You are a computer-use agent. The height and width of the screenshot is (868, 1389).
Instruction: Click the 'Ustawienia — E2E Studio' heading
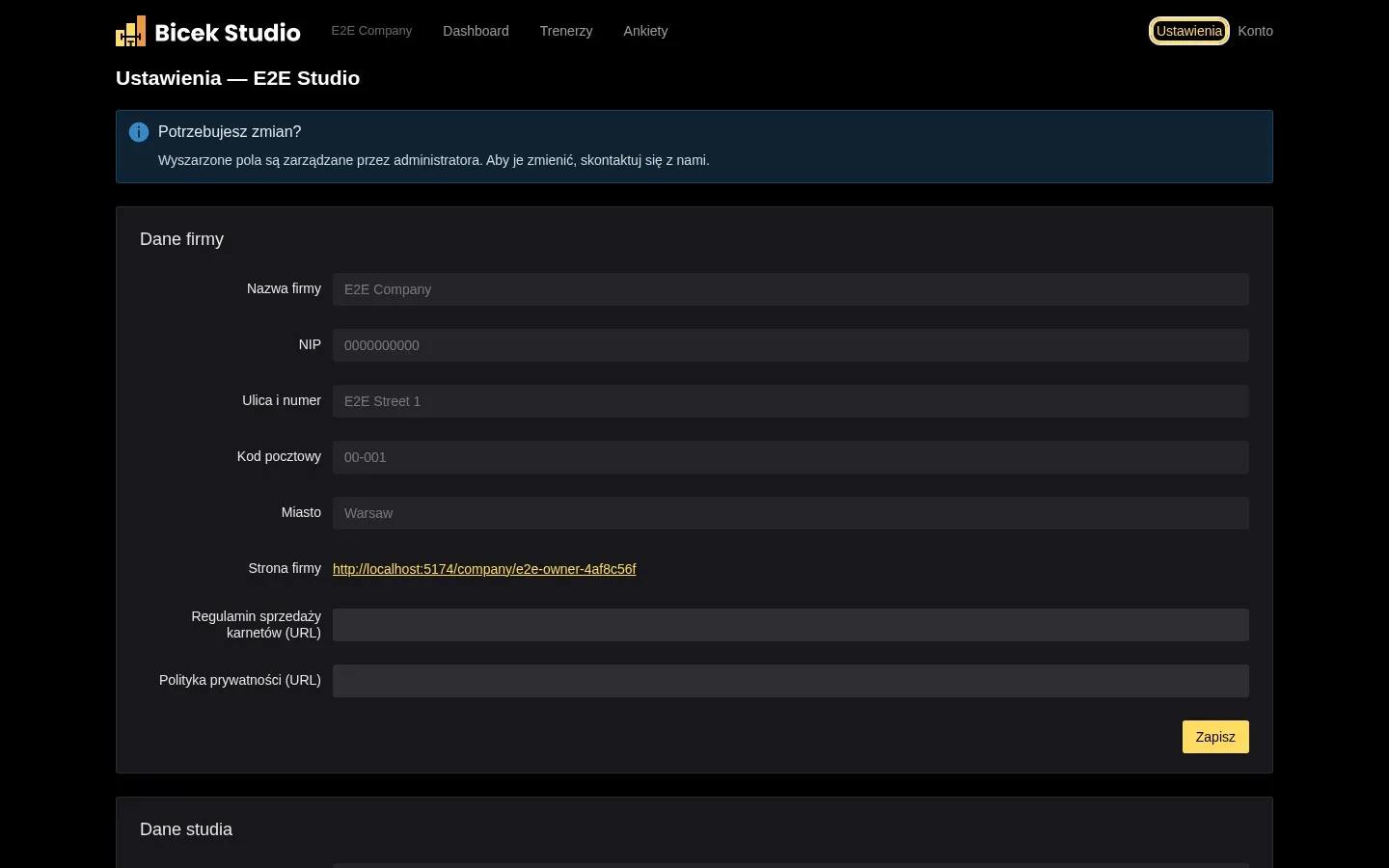click(x=237, y=78)
